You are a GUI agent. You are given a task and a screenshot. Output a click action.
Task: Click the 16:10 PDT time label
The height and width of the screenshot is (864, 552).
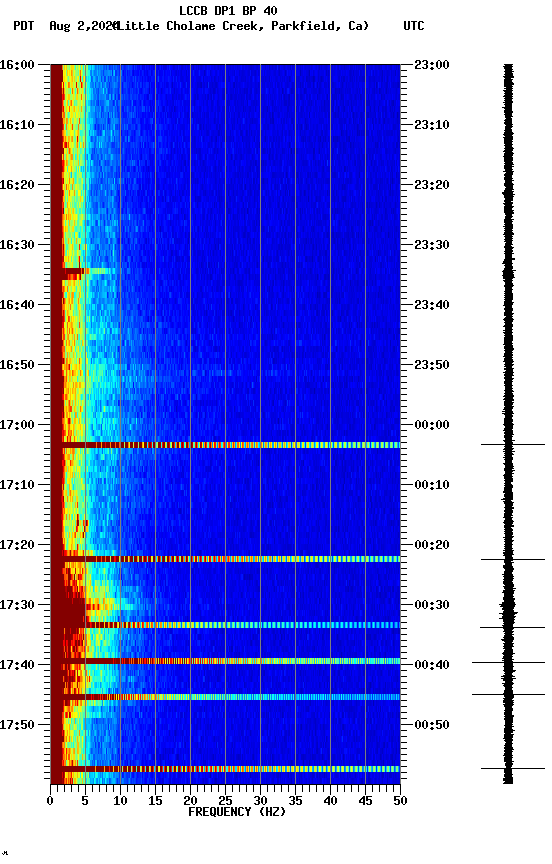tap(17, 125)
